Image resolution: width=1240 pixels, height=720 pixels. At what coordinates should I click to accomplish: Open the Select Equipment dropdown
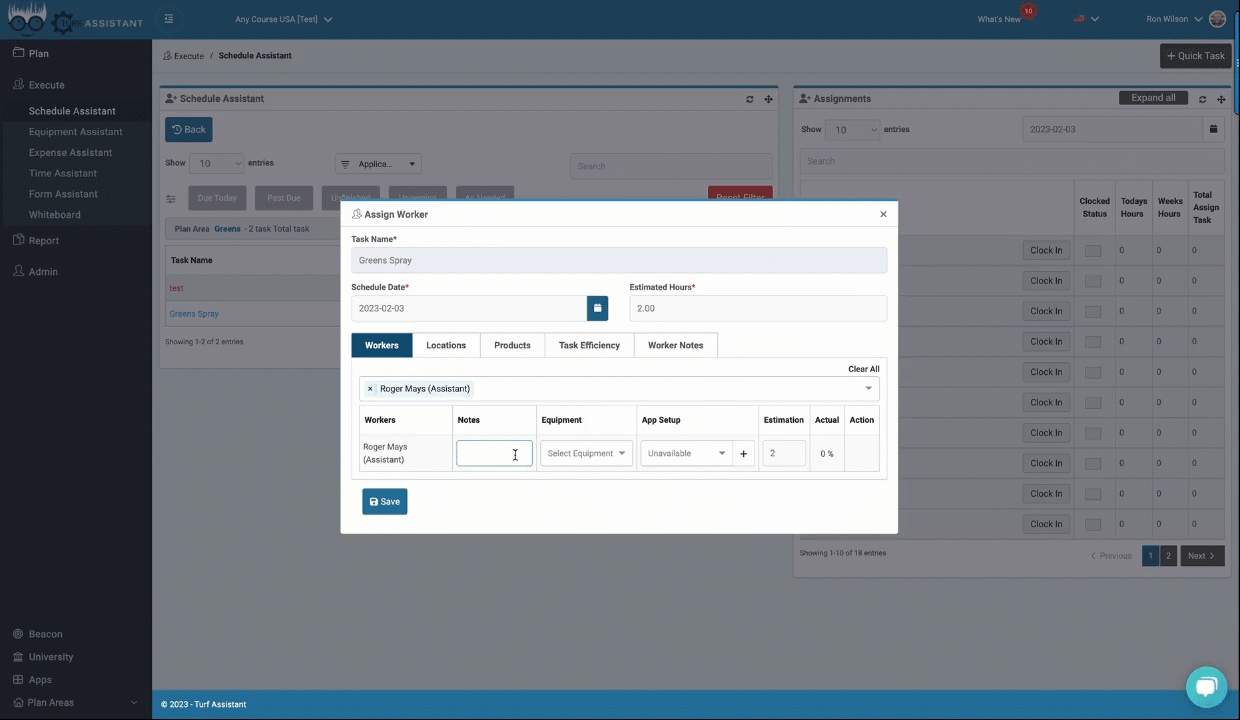585,453
